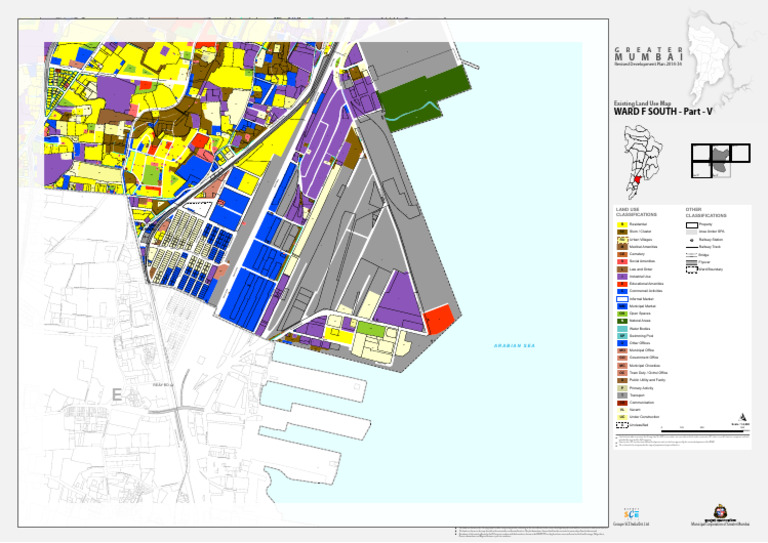The image size is (768, 543).
Task: Click the "Cemetery" legend label
Action: pyautogui.click(x=637, y=254)
